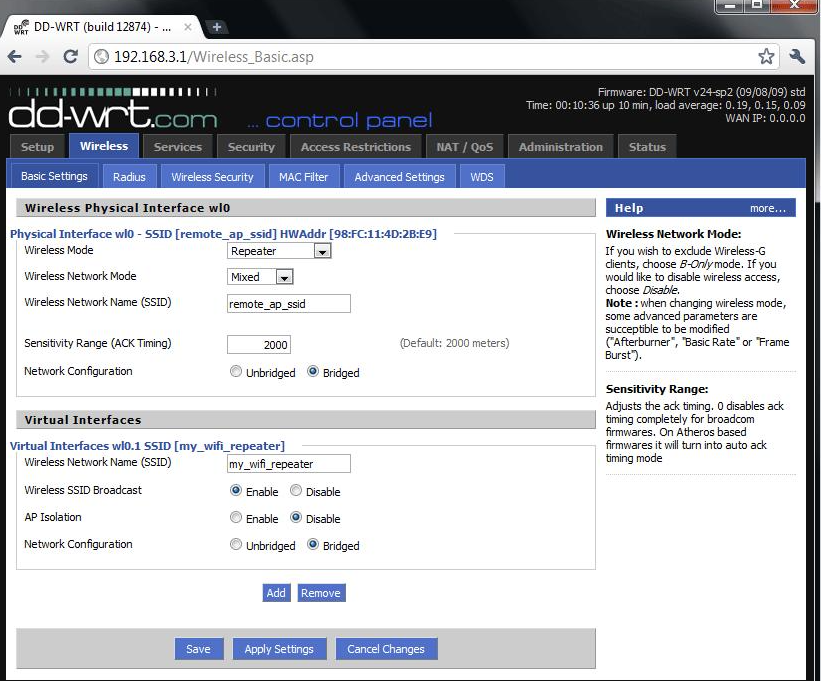Select the Basic Settings sub-tab
The height and width of the screenshot is (681, 821).
click(x=54, y=176)
